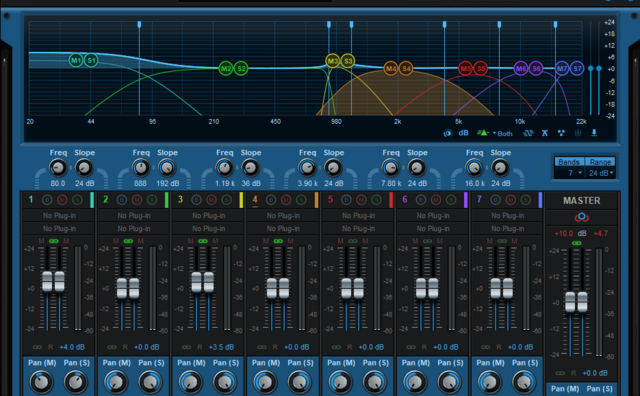640x396 pixels.
Task: Toggle the green fader link above band 2 faders
Action: (x=128, y=241)
